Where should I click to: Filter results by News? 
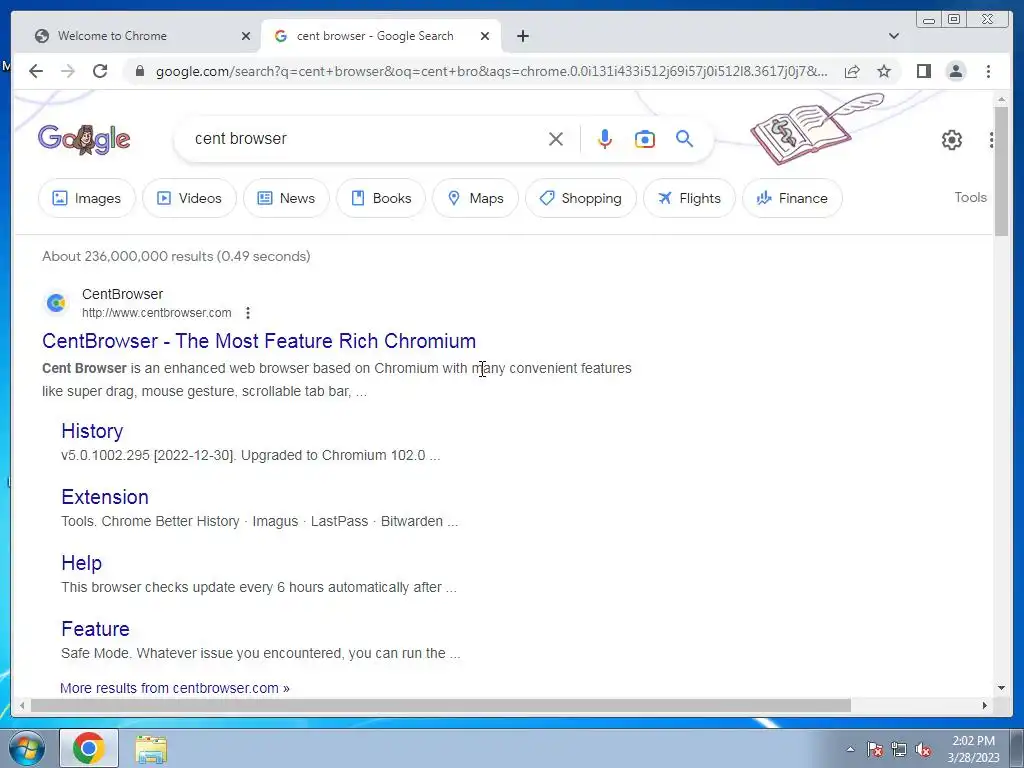point(286,198)
